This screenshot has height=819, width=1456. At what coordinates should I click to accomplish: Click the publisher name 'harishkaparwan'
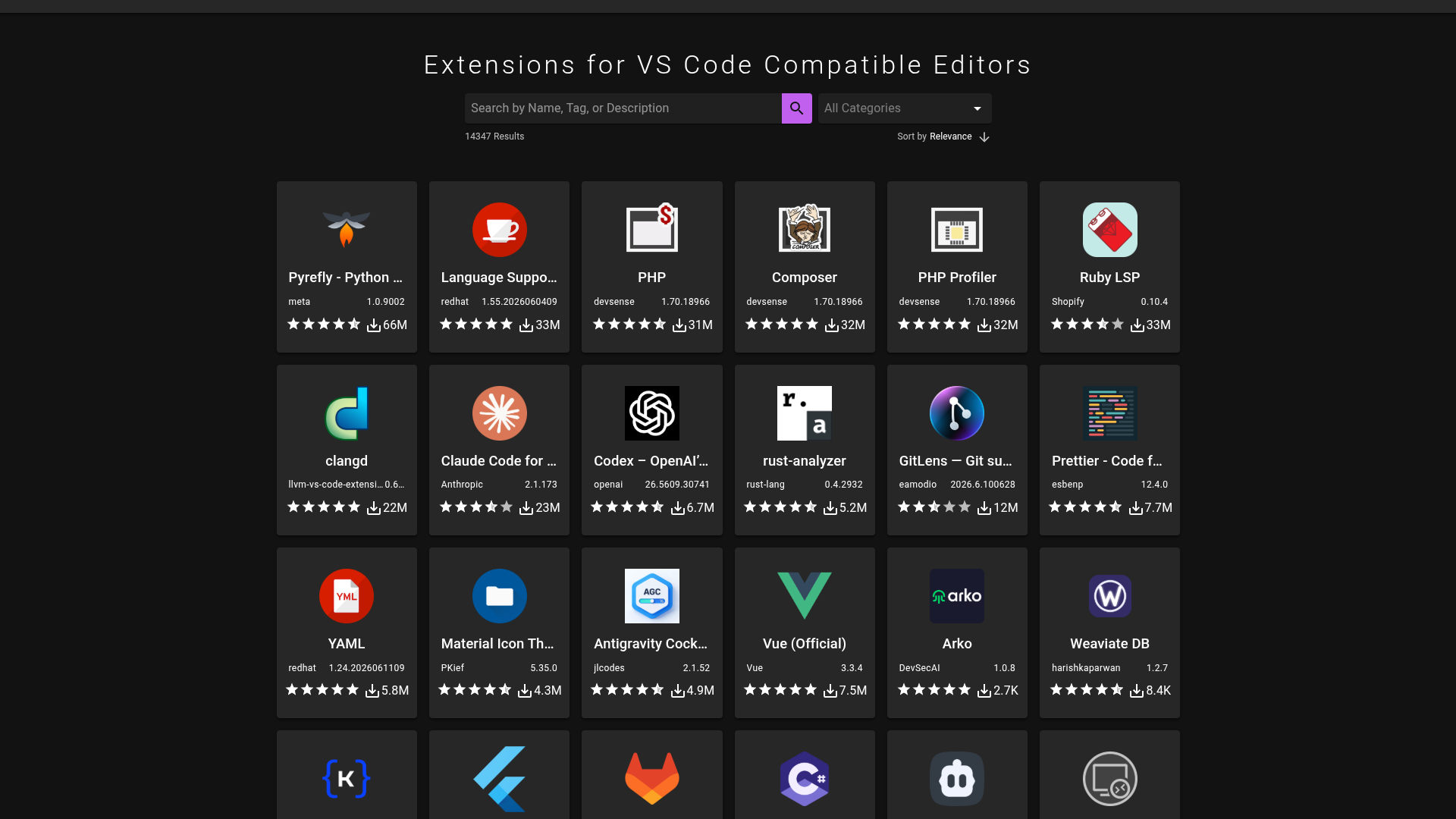point(1086,668)
